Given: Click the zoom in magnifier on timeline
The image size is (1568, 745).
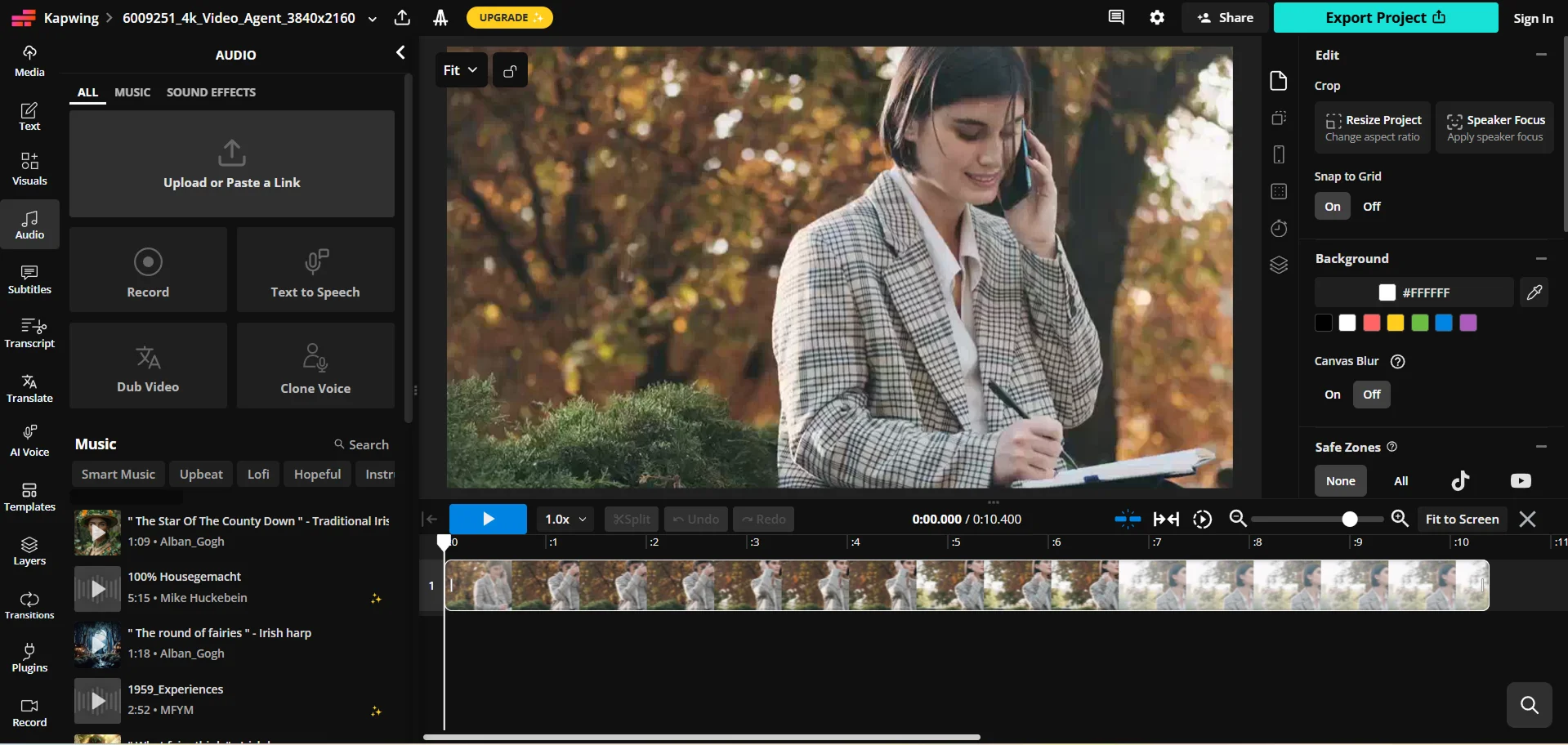Looking at the screenshot, I should (x=1400, y=519).
